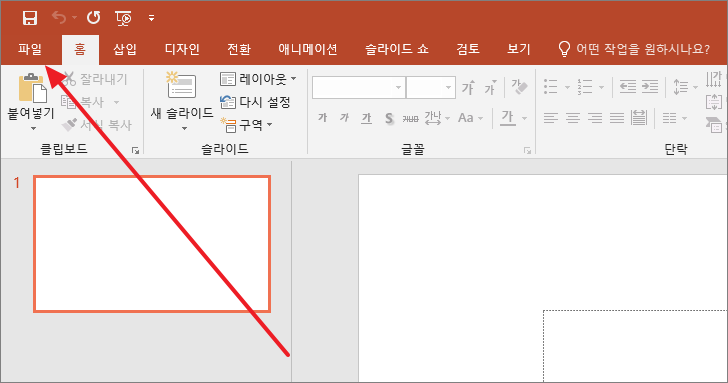The height and width of the screenshot is (383, 728).
Task: Open the 파일 (File) tab
Action: (x=30, y=49)
